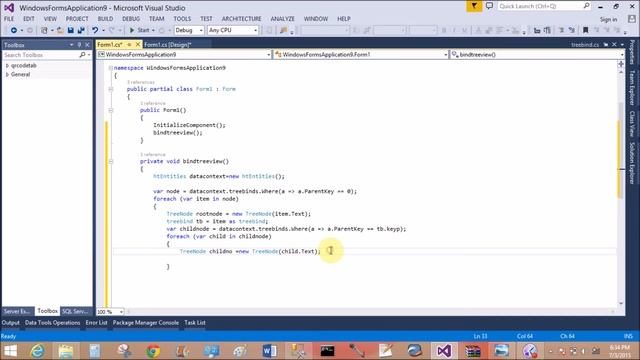
Task: Open the Error List tab
Action: (x=96, y=322)
